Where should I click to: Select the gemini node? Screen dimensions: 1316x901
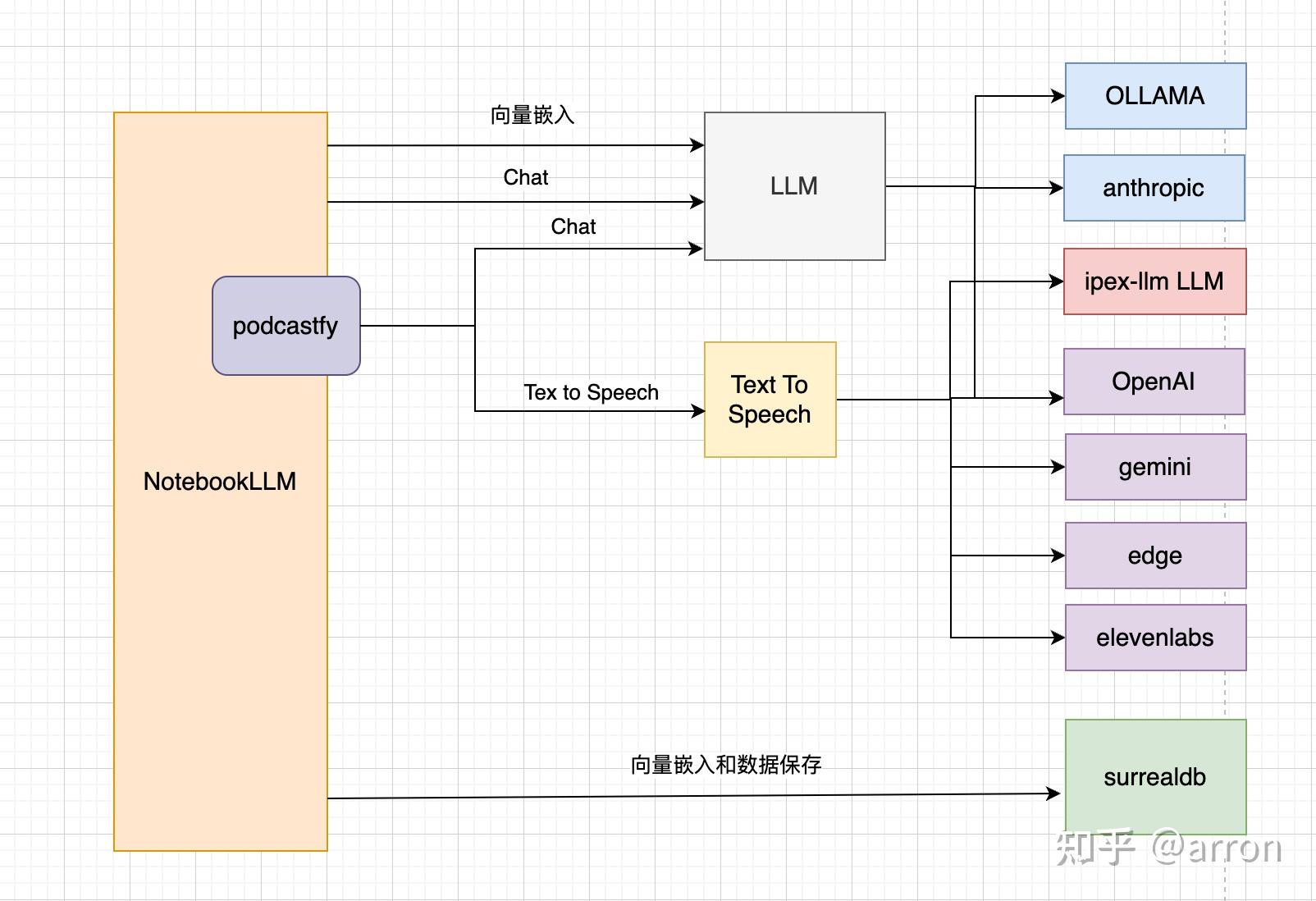click(1154, 467)
